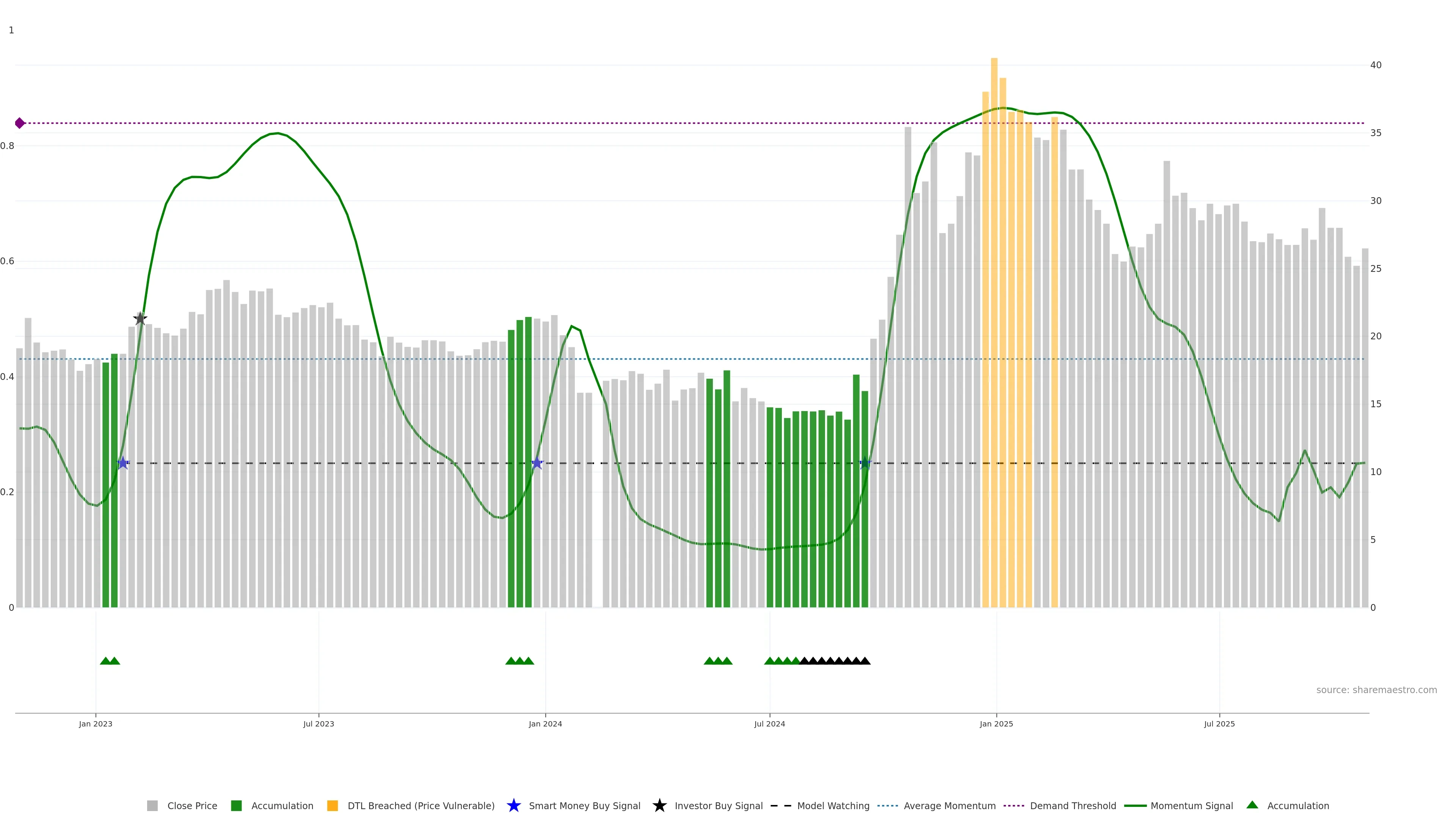Viewport: 1456px width, 819px height.
Task: Click the purple diamond Demand Threshold marker
Action: point(20,123)
